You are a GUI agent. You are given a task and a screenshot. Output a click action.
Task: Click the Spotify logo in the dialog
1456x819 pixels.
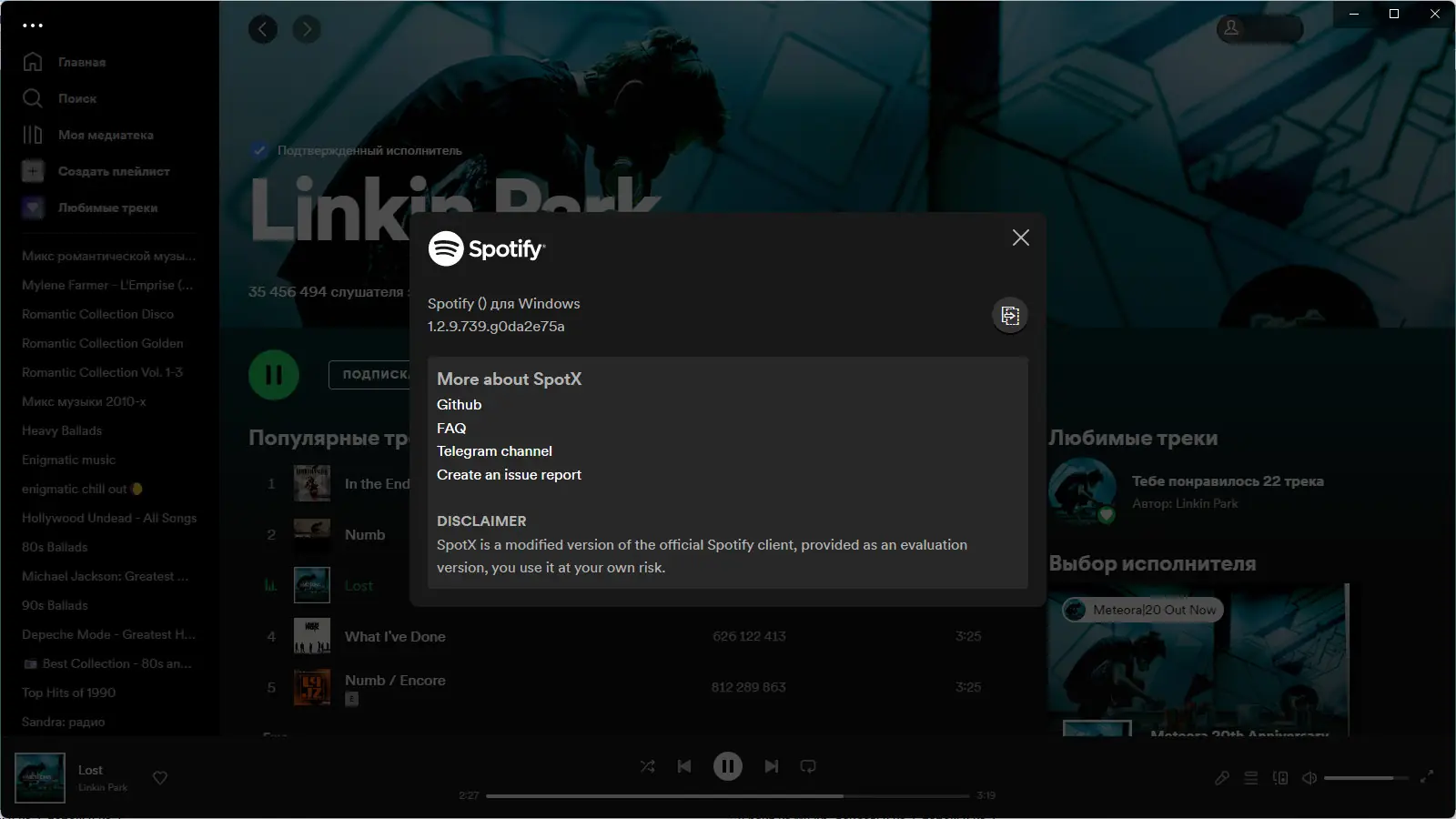point(487,248)
